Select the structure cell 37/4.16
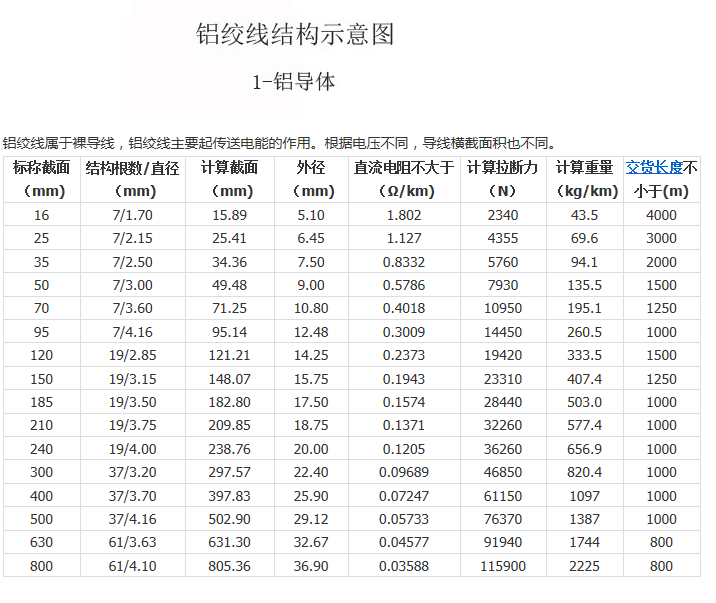This screenshot has width=716, height=603. [132, 519]
